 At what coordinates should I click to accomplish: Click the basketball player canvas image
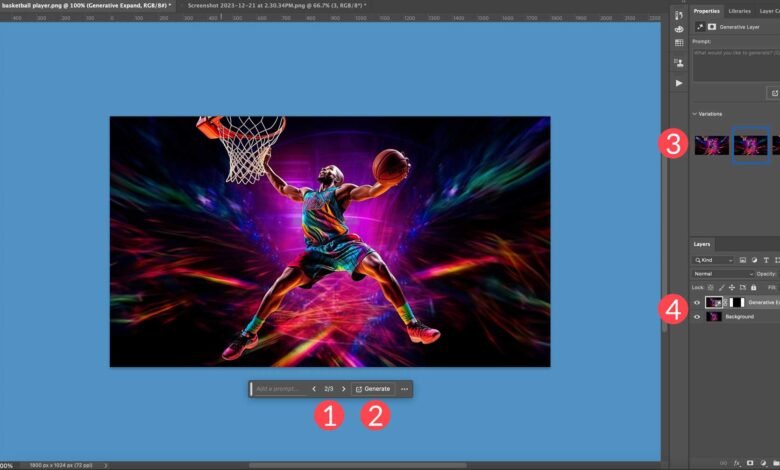coord(330,242)
